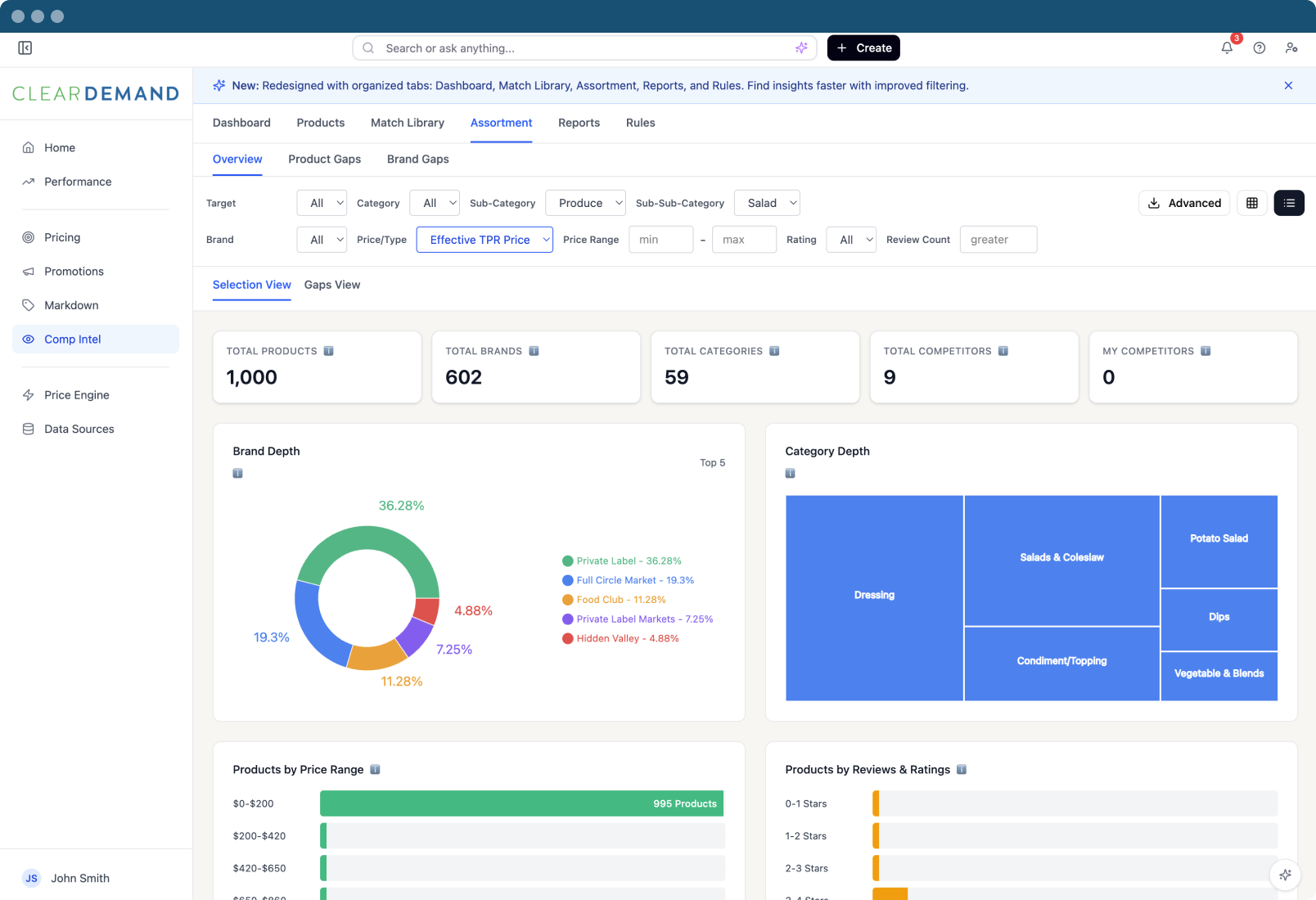Collapse the sidebar with the panel icon
Viewport: 1316px width, 900px height.
coord(25,48)
